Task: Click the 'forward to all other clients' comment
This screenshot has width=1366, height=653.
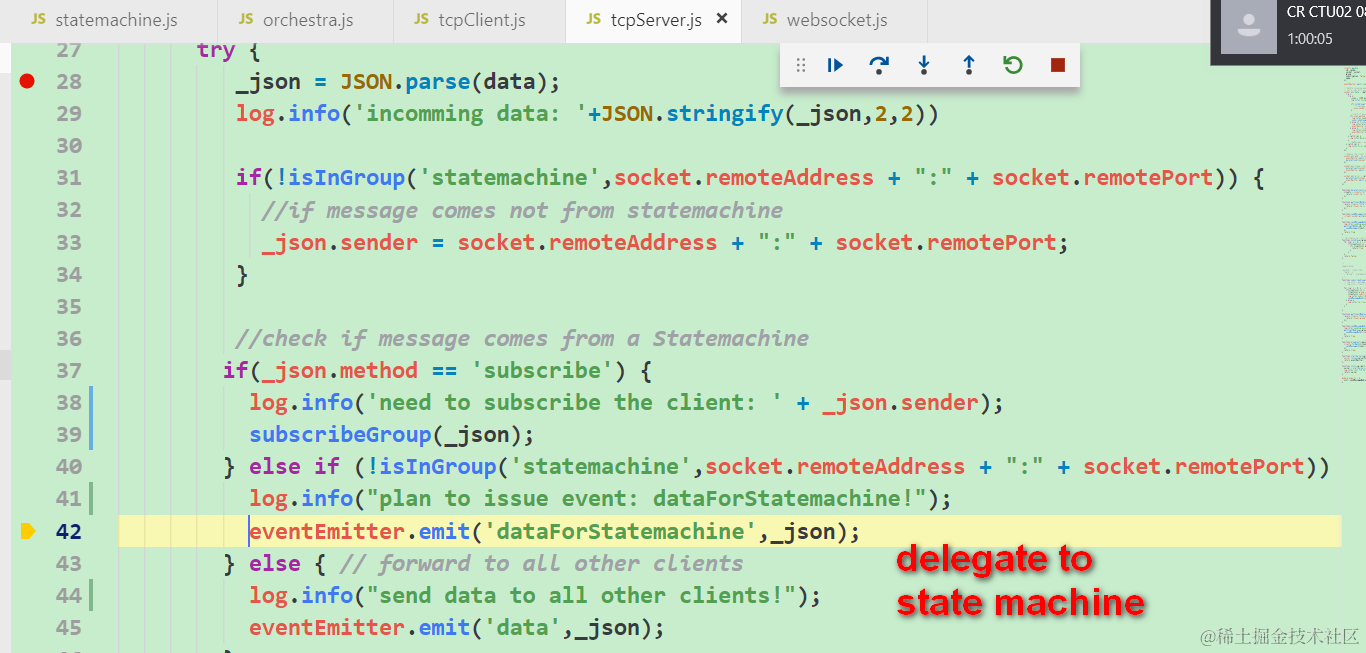Action: [x=541, y=564]
